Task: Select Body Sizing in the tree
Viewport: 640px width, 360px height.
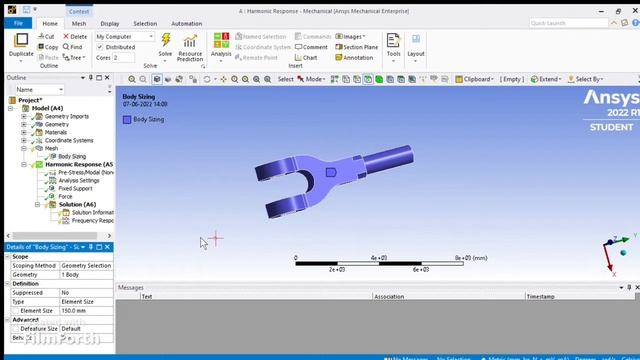Action: pyautogui.click(x=72, y=156)
